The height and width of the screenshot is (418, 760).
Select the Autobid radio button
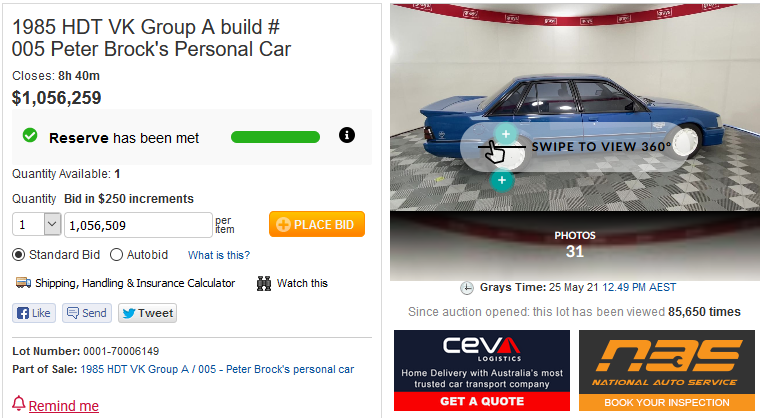pyautogui.click(x=116, y=255)
